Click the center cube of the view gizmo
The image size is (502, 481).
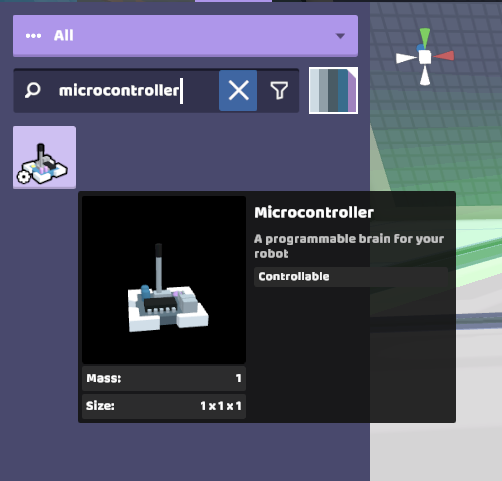[425, 57]
